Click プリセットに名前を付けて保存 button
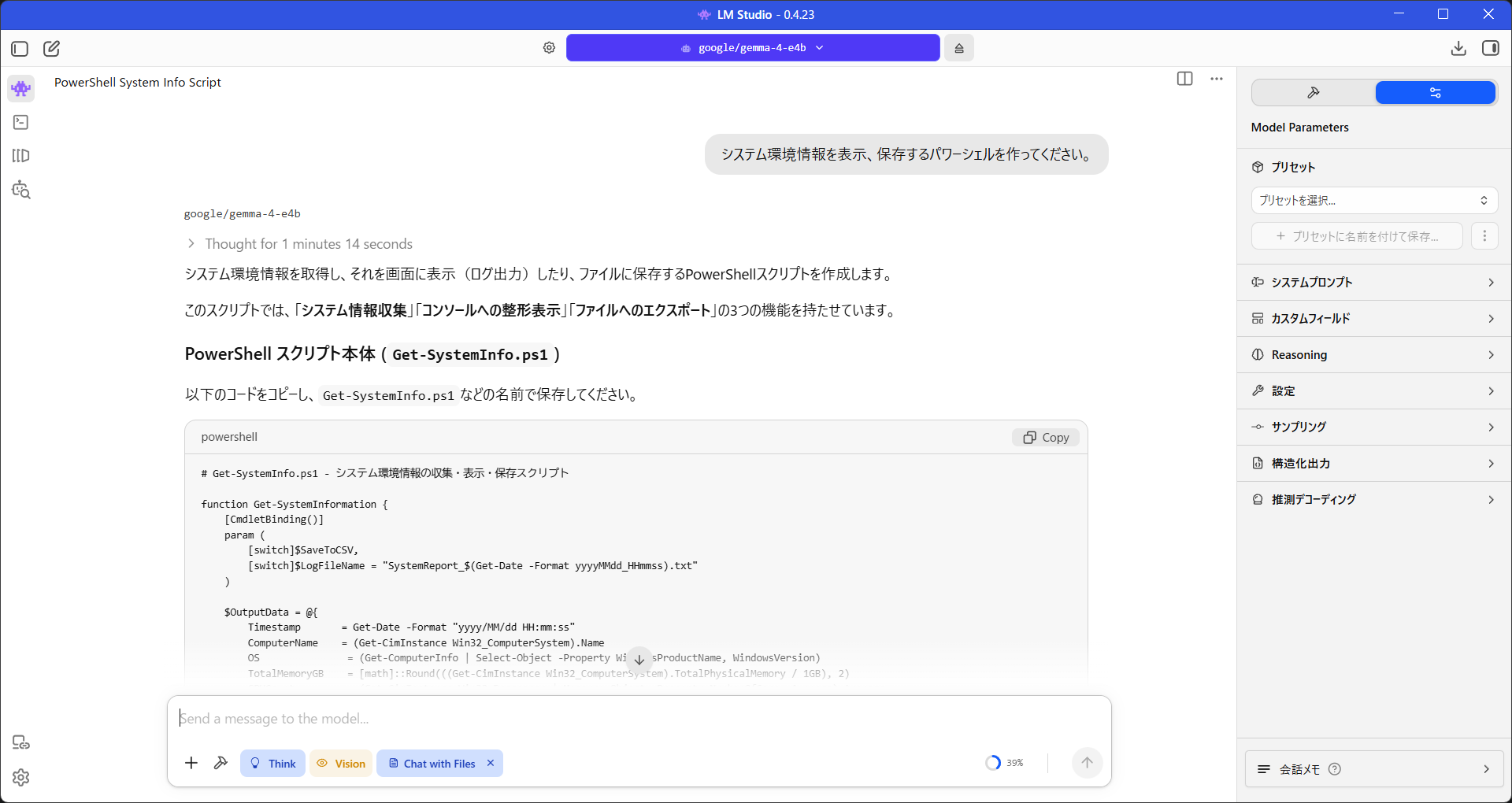Screen dimensions: 1512x803 (x=1357, y=236)
